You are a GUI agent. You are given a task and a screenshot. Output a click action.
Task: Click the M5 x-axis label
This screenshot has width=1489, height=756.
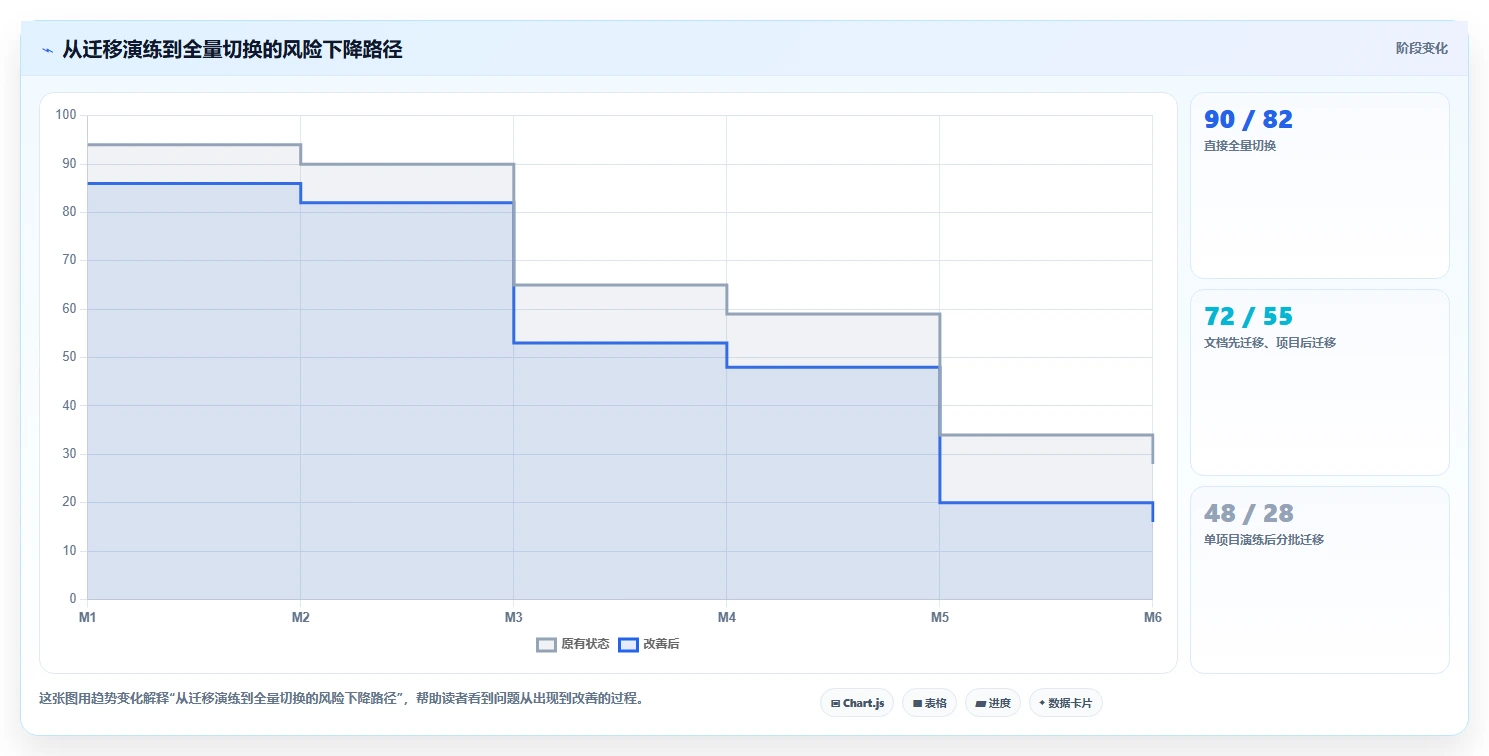(x=940, y=617)
